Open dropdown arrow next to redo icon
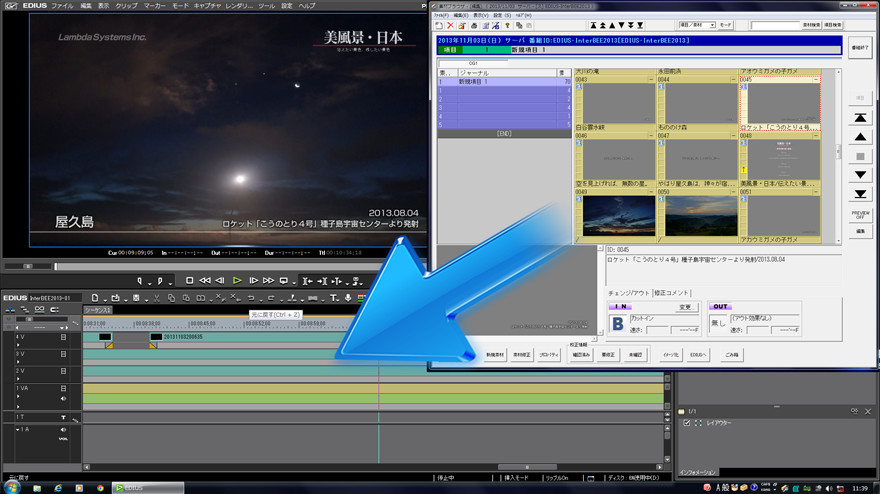The image size is (880, 494). pyautogui.click(x=281, y=299)
